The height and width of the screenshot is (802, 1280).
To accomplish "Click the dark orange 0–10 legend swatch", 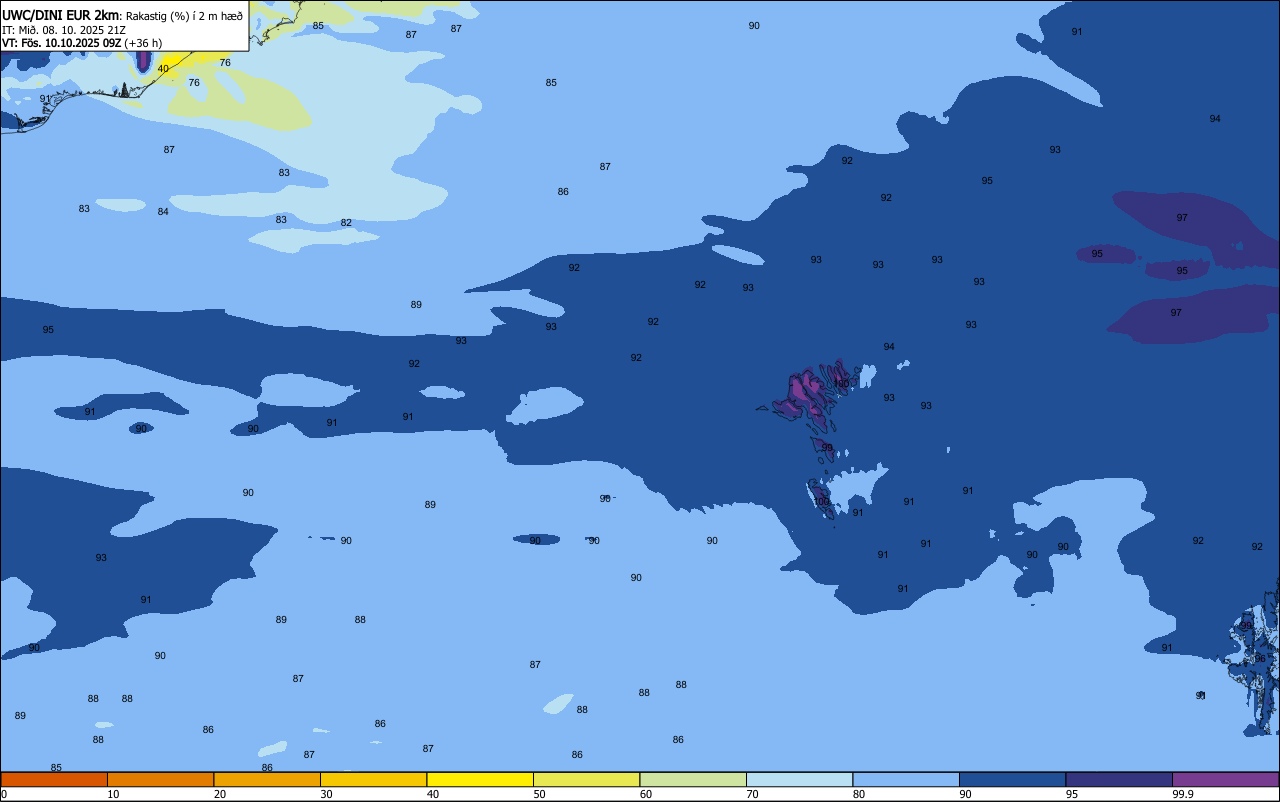I will [54, 779].
